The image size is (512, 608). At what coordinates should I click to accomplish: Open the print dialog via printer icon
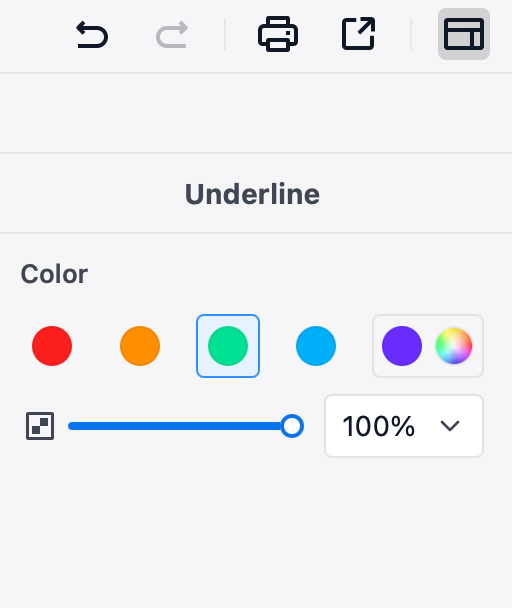tap(278, 34)
